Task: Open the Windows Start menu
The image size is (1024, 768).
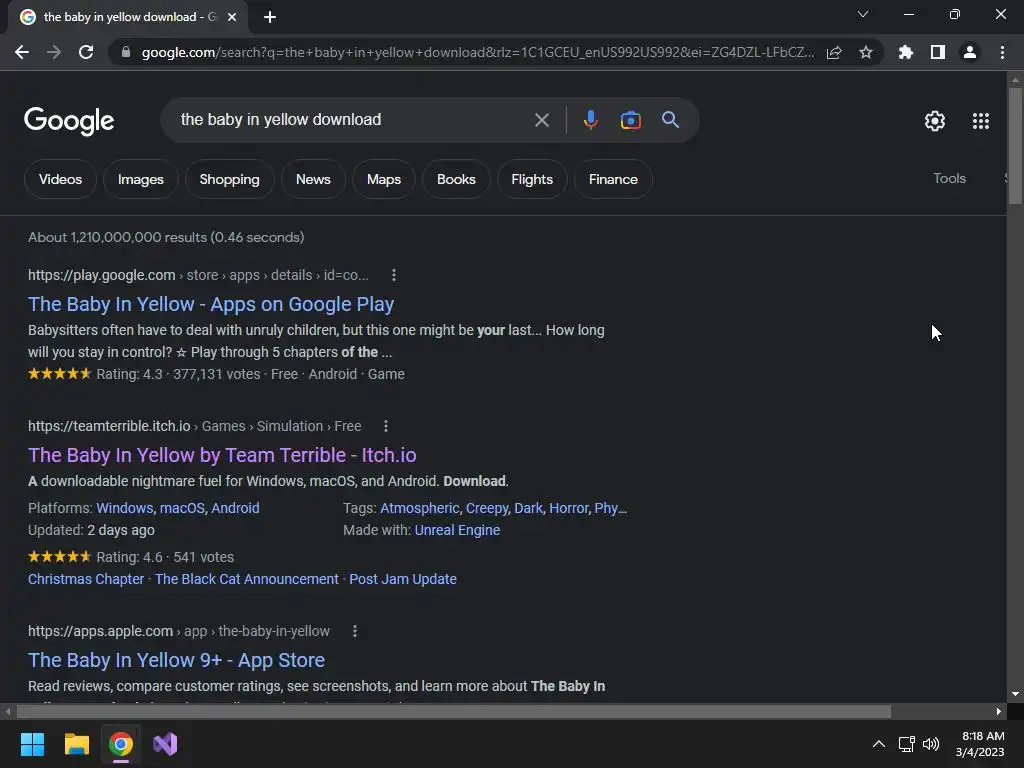Action: tap(32, 744)
